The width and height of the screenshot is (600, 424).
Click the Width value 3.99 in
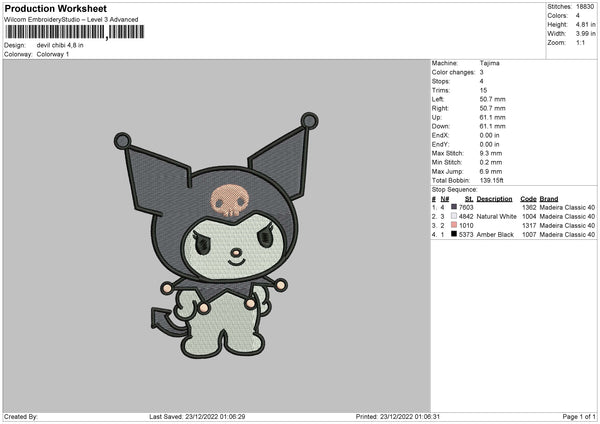pyautogui.click(x=585, y=34)
